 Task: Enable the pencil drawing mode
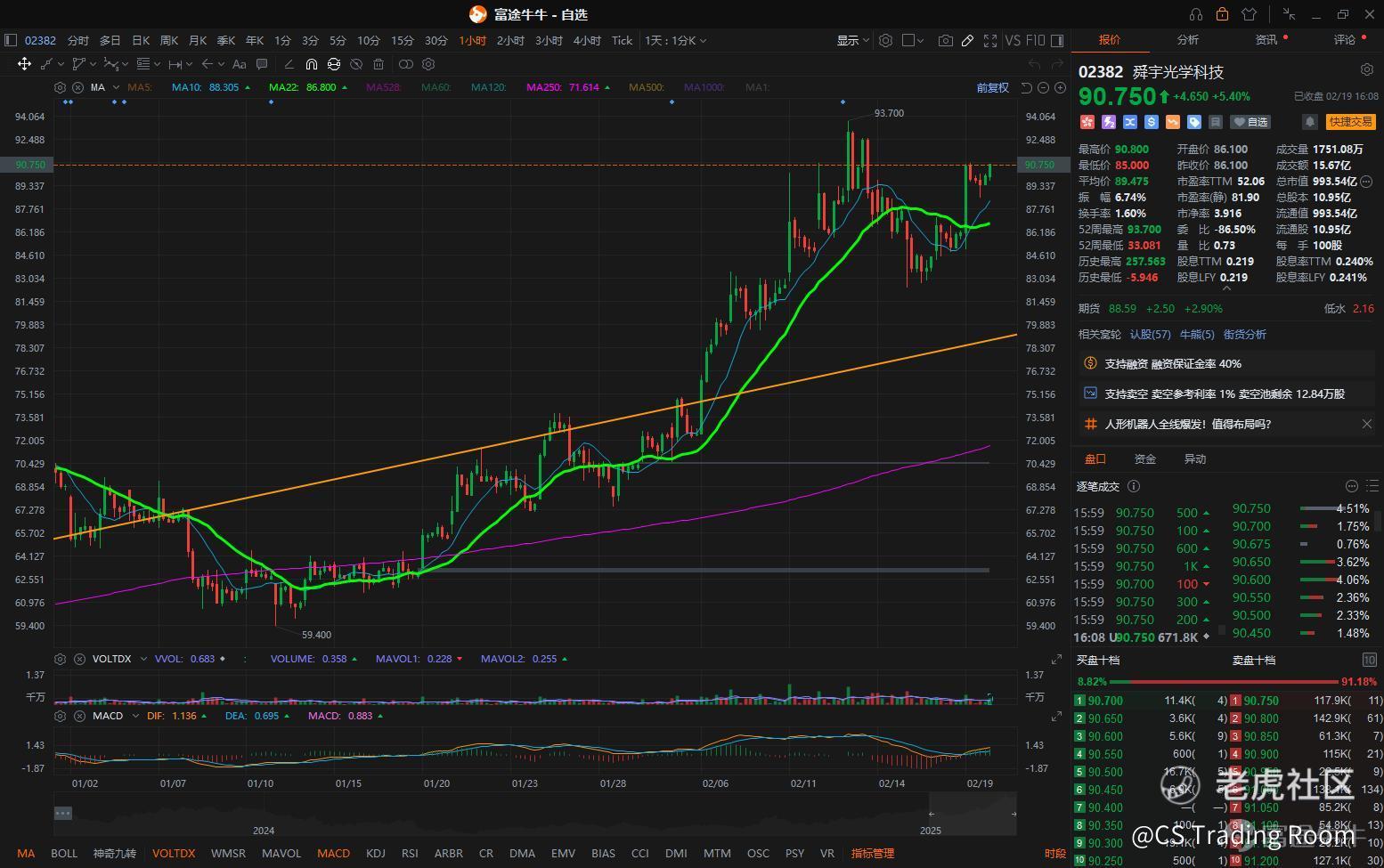[x=967, y=40]
